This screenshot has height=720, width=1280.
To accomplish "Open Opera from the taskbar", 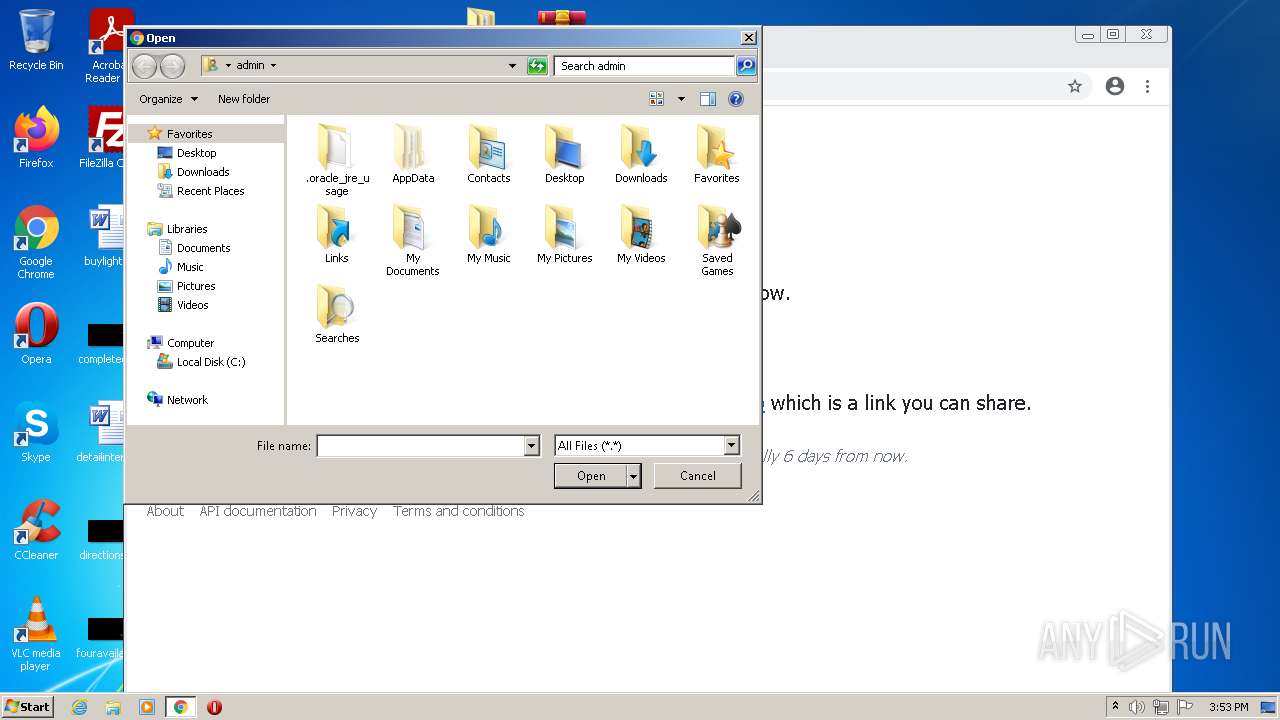I will pyautogui.click(x=214, y=707).
